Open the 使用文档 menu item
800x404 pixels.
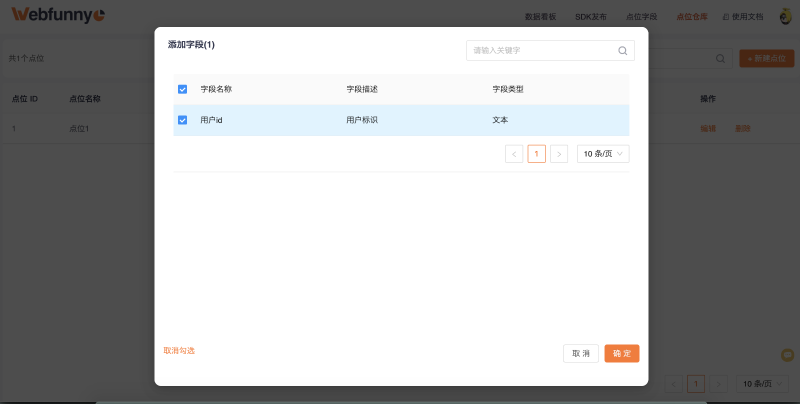(743, 16)
